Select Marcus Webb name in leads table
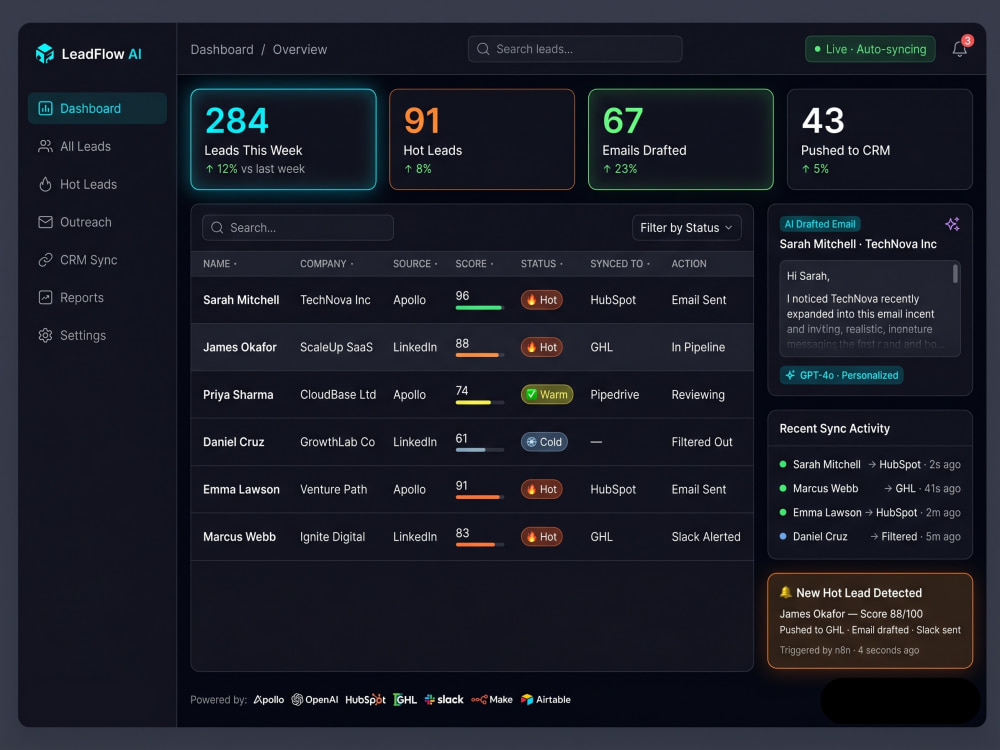Screen dimensions: 1000x750 pos(239,537)
